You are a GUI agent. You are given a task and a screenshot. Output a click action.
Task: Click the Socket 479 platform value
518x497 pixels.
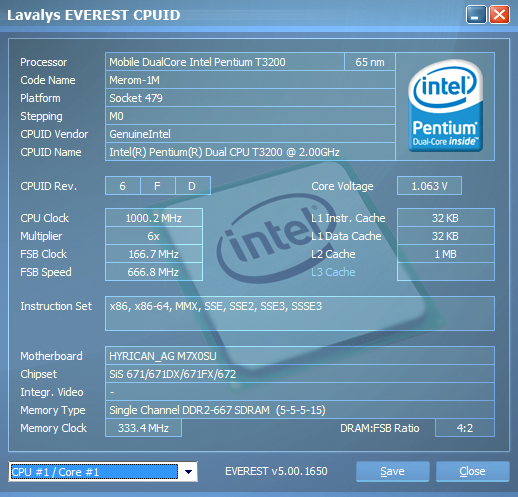(x=250, y=98)
